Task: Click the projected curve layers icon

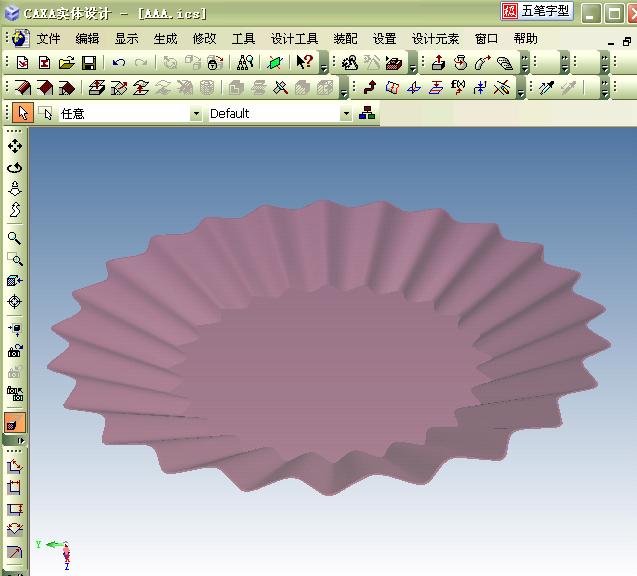Action: [x=436, y=87]
